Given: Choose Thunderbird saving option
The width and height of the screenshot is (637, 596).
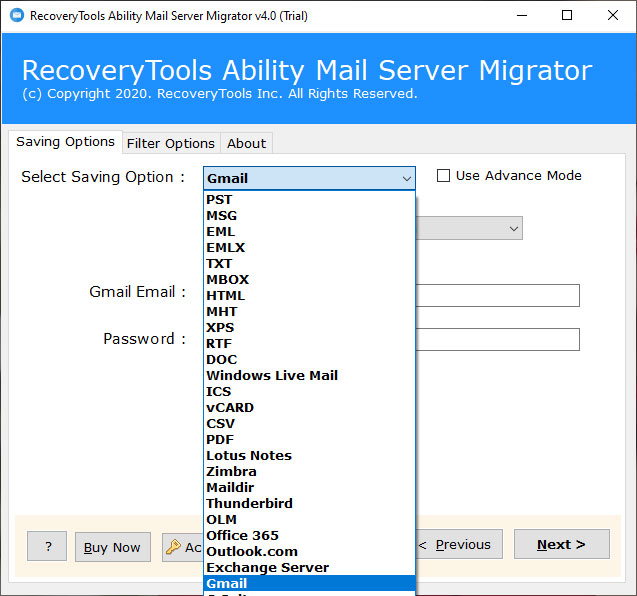Looking at the screenshot, I should pos(309,503).
